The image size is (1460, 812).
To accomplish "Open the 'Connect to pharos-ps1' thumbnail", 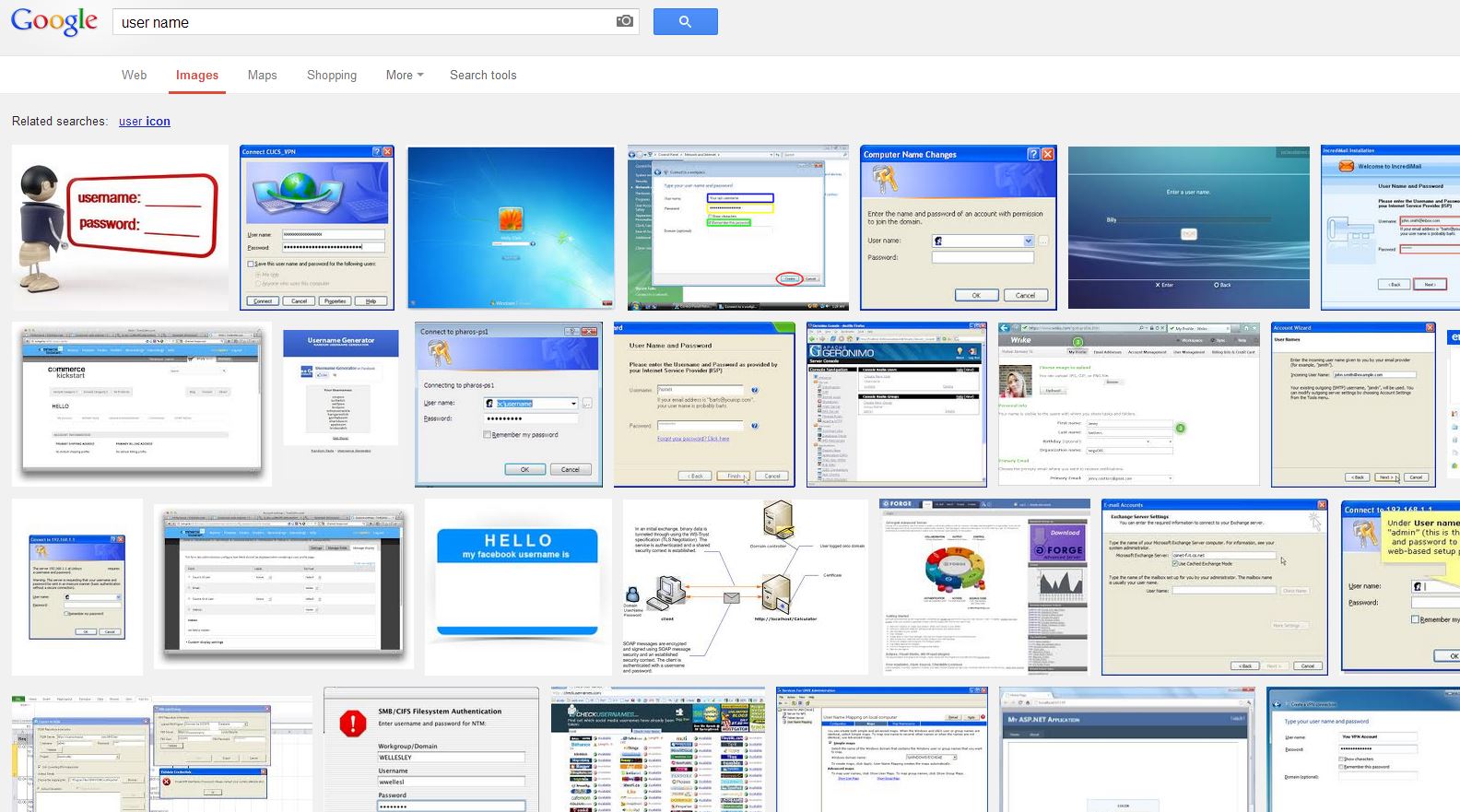I will (509, 405).
